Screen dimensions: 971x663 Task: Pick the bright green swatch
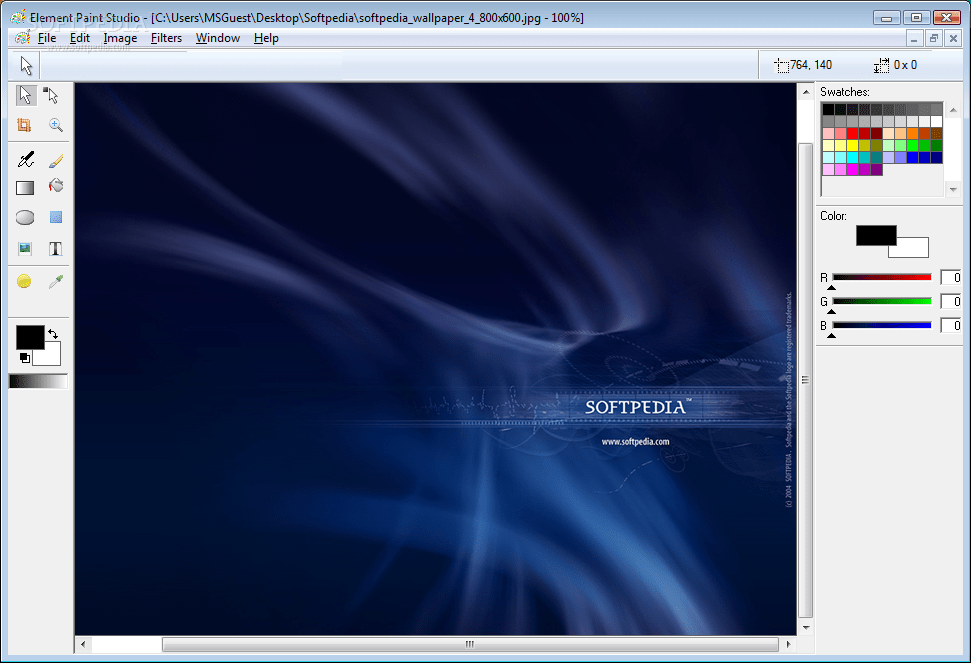[x=913, y=145]
